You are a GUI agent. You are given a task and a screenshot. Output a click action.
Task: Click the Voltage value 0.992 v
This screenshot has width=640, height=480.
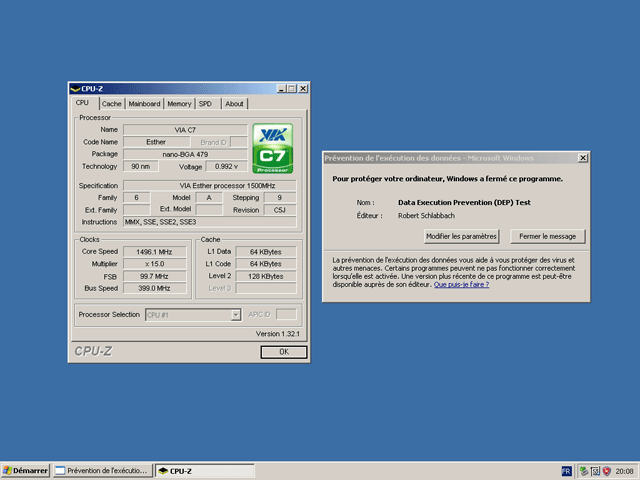pyautogui.click(x=227, y=167)
